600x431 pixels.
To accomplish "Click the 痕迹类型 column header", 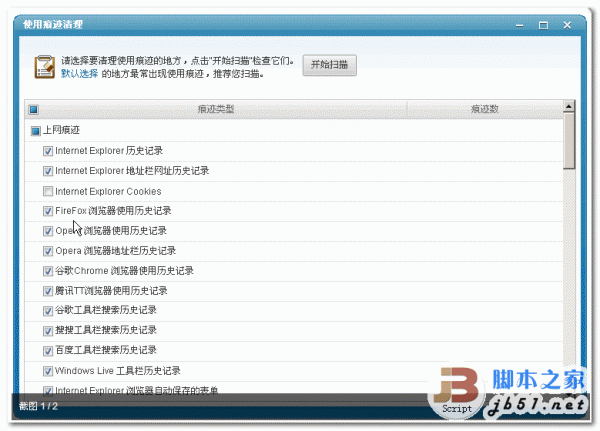I will 216,109.
